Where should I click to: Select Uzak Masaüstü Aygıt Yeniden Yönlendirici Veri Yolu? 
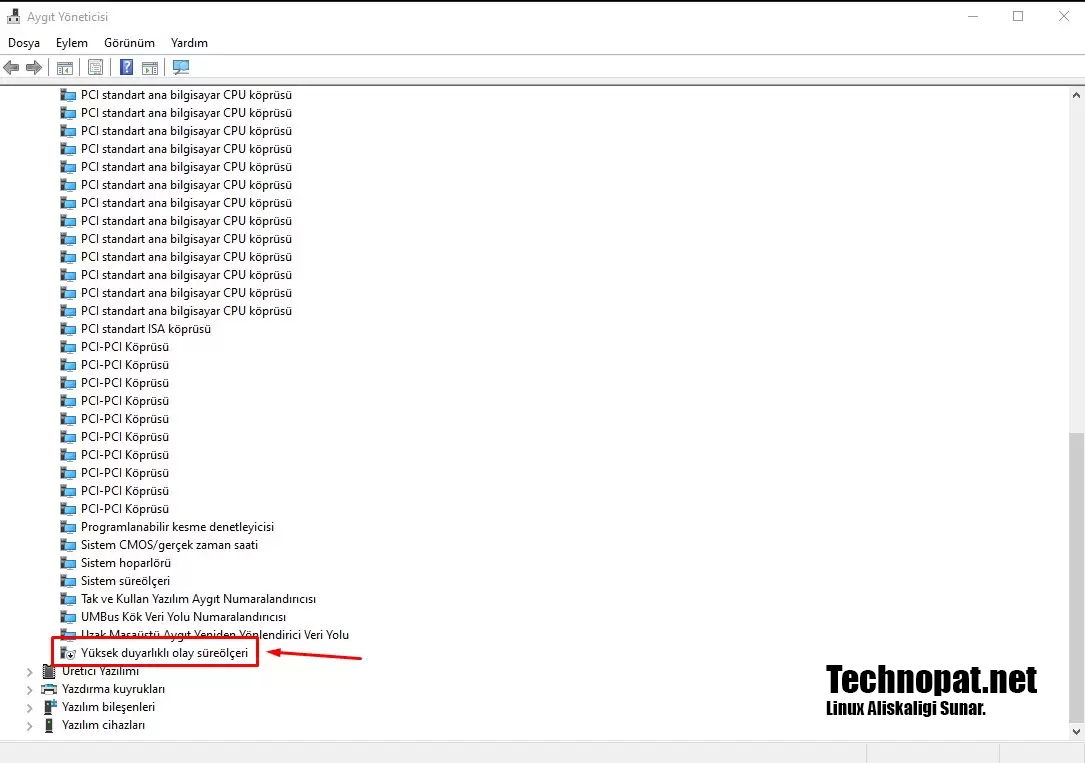(215, 635)
